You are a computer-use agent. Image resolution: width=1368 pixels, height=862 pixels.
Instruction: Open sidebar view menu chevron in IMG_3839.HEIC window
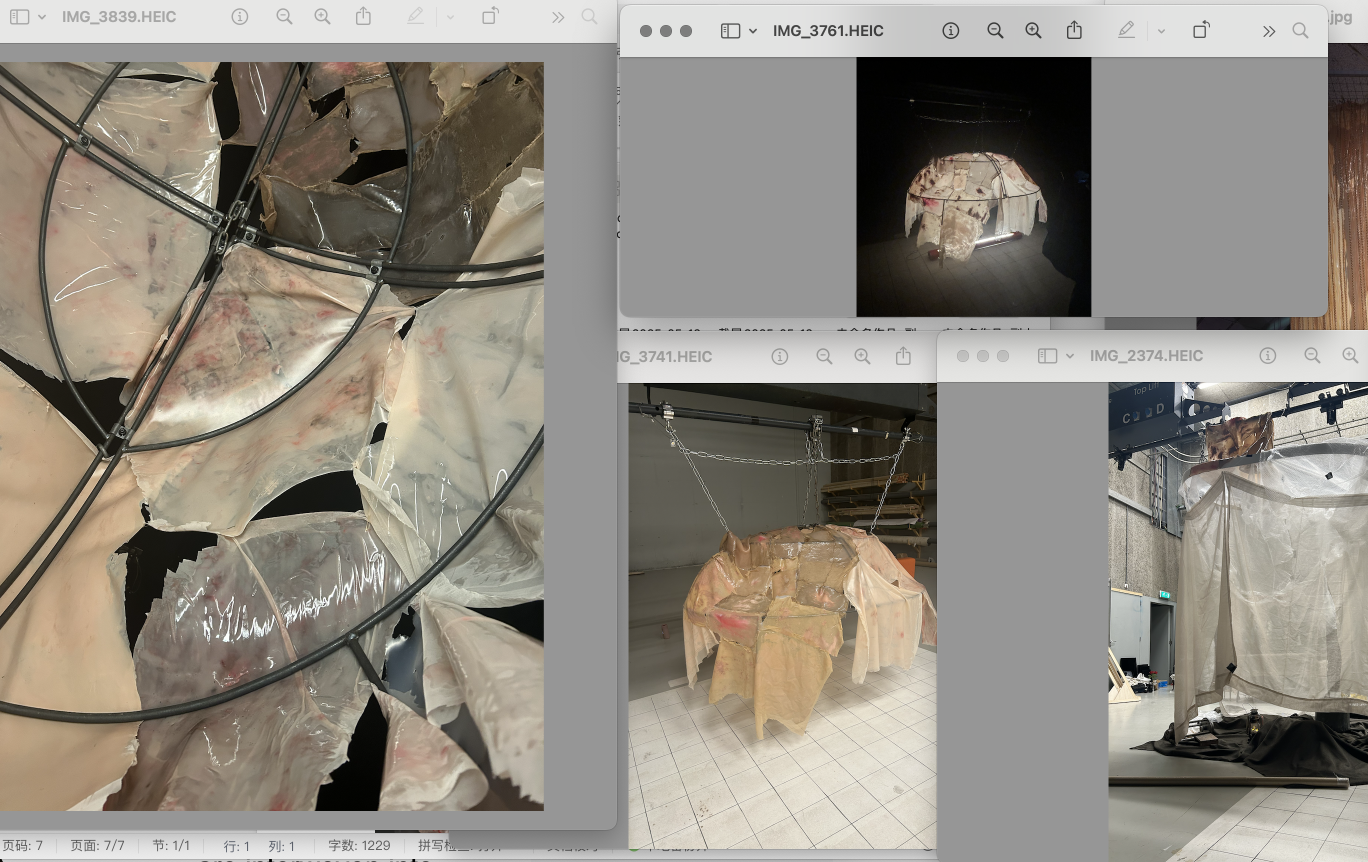[x=42, y=17]
